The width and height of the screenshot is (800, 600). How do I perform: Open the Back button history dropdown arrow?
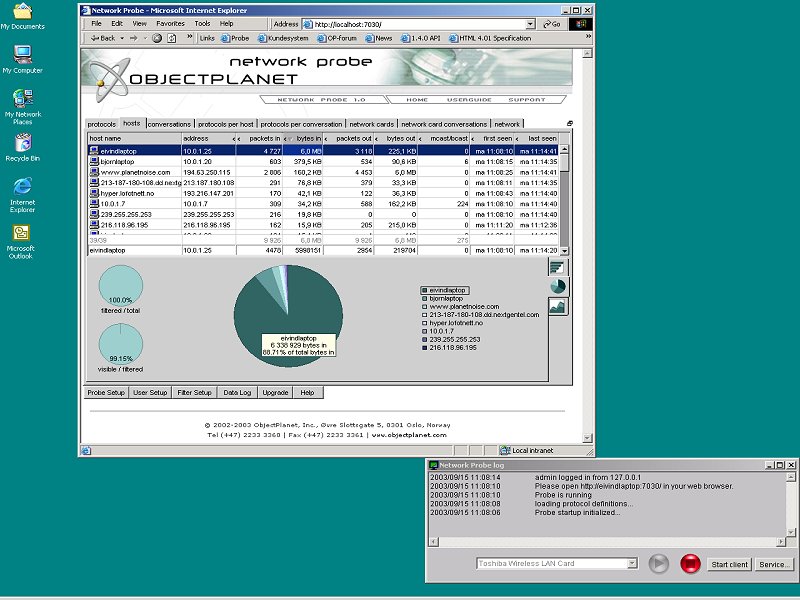pos(122,38)
